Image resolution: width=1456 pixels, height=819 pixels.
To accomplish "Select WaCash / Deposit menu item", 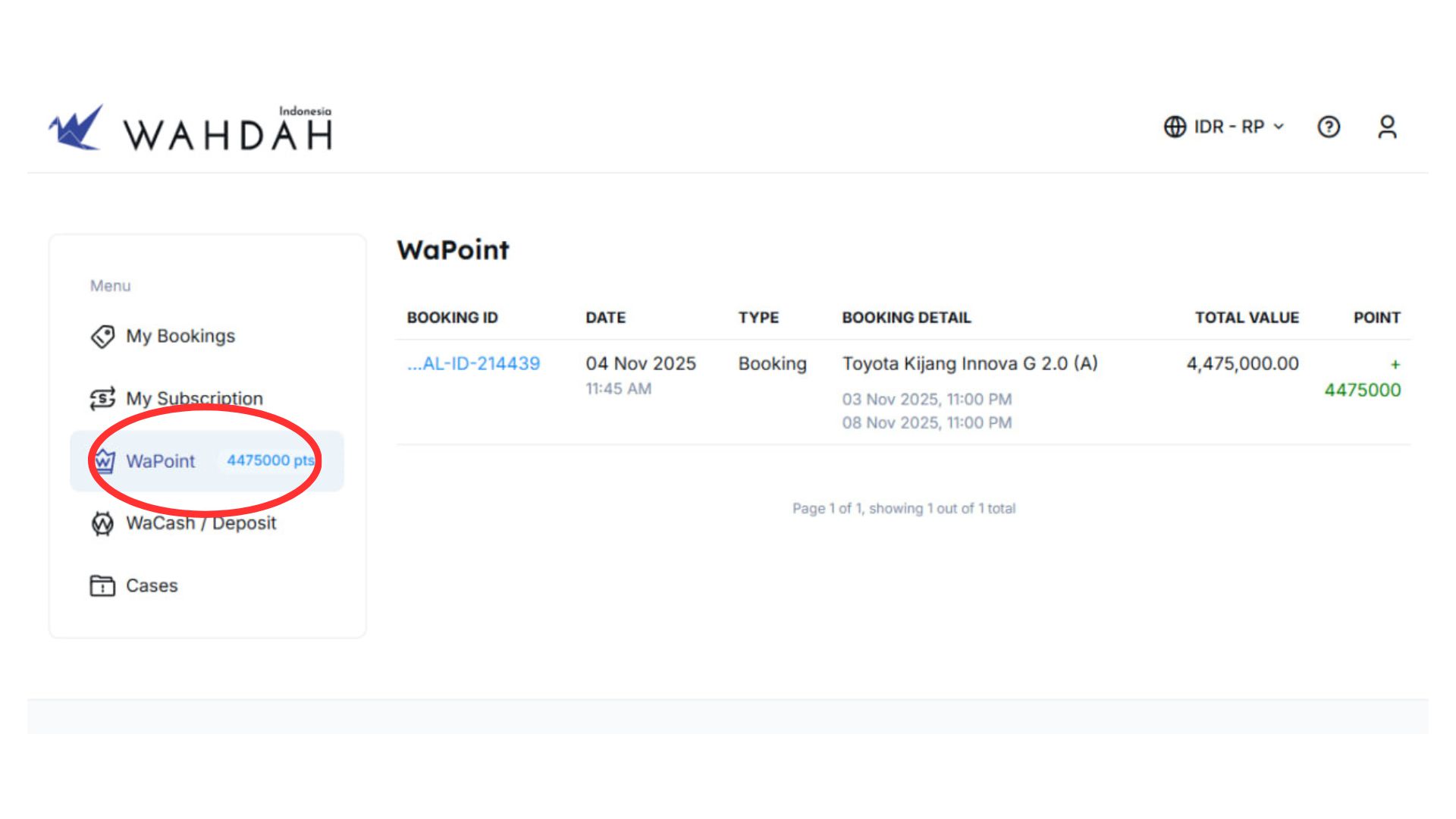I will pos(201,523).
